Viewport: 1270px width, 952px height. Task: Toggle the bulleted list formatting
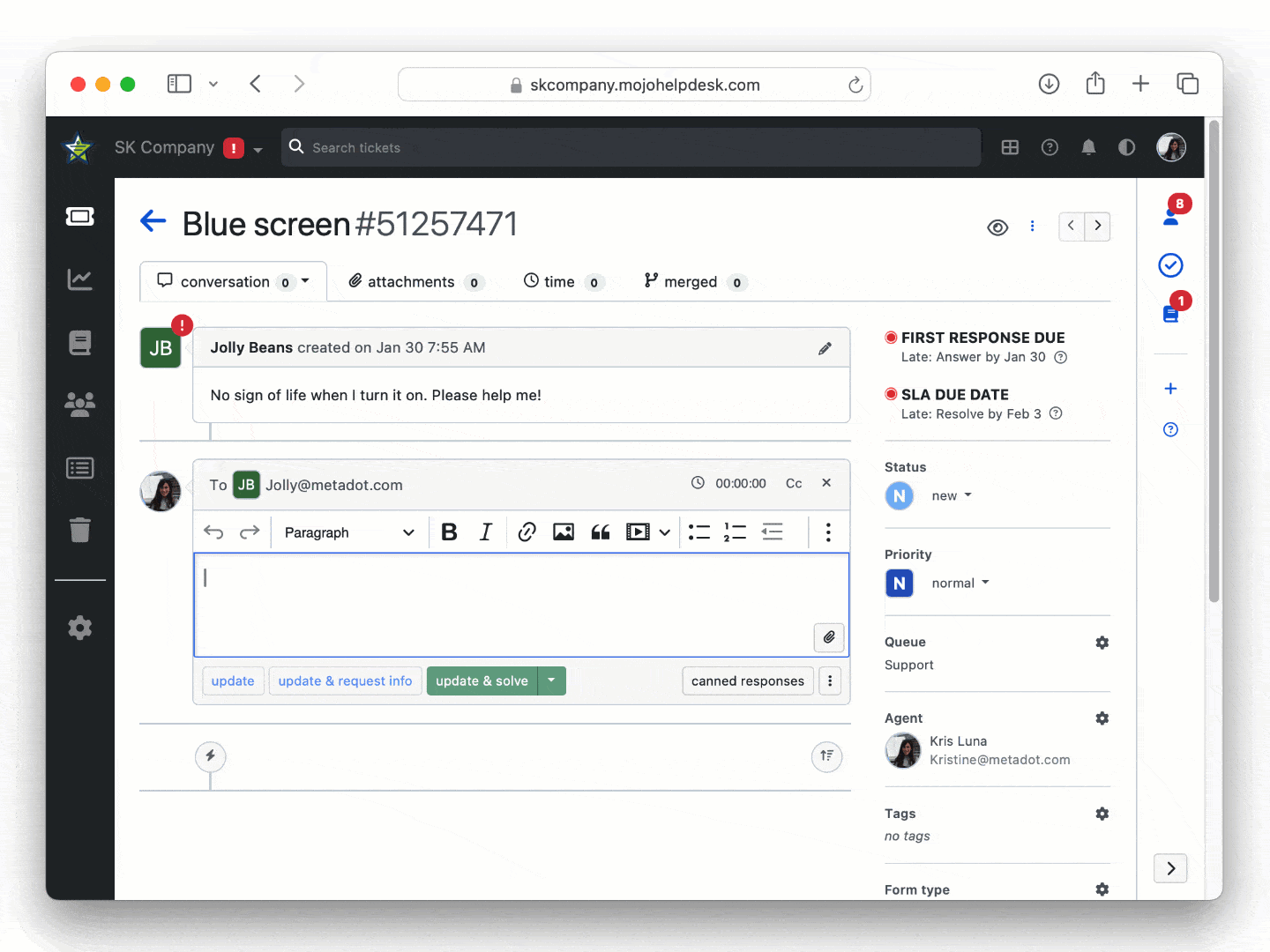click(x=699, y=532)
